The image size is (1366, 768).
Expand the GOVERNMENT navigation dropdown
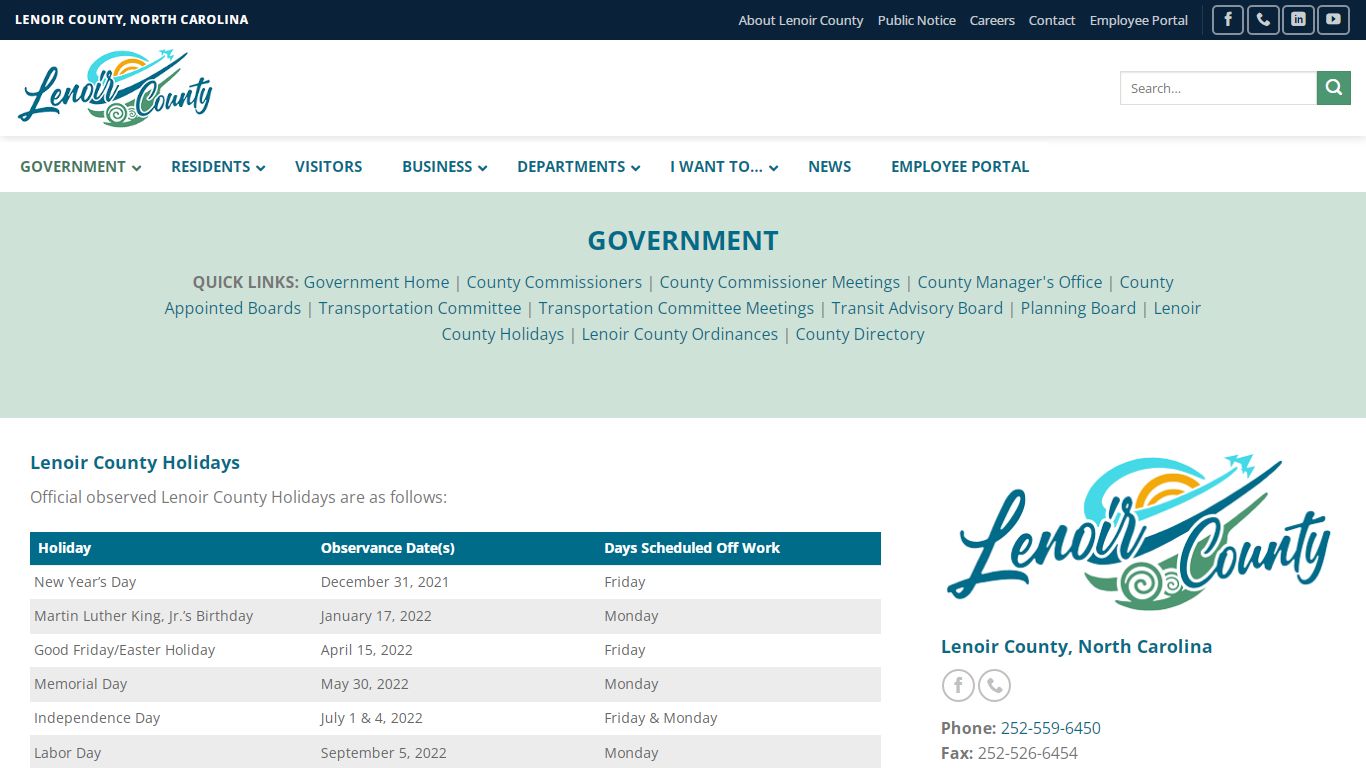[x=72, y=166]
